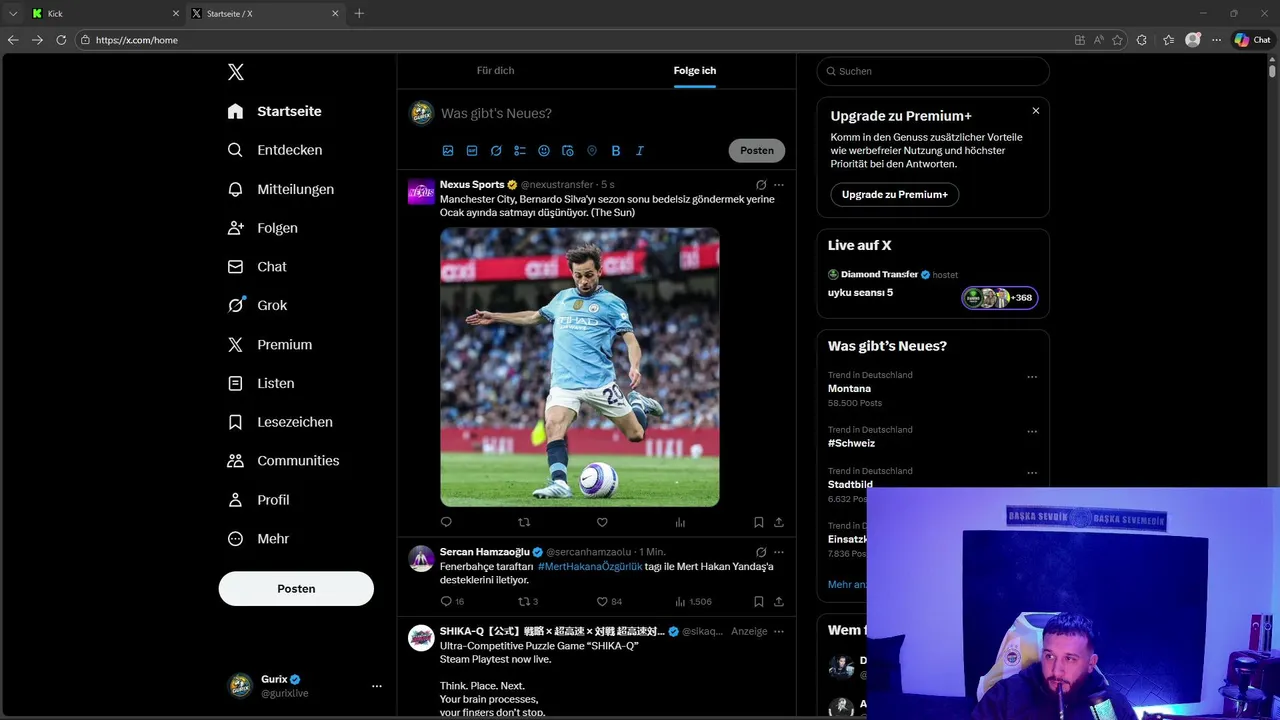Click the browser address bar
The width and height of the screenshot is (1280, 720).
[x=570, y=40]
